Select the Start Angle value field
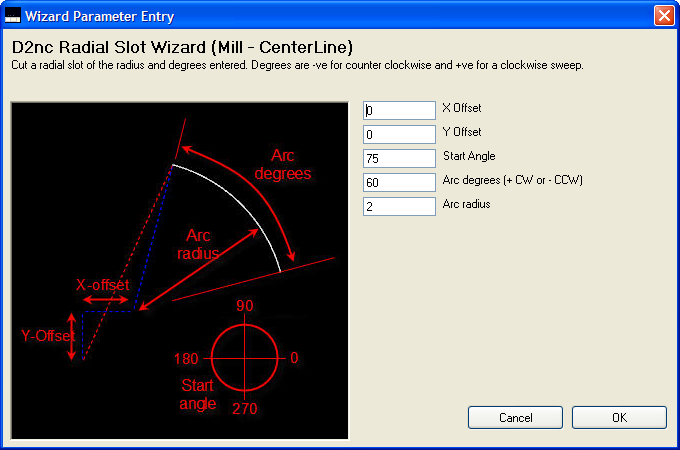The height and width of the screenshot is (450, 680). [x=399, y=158]
